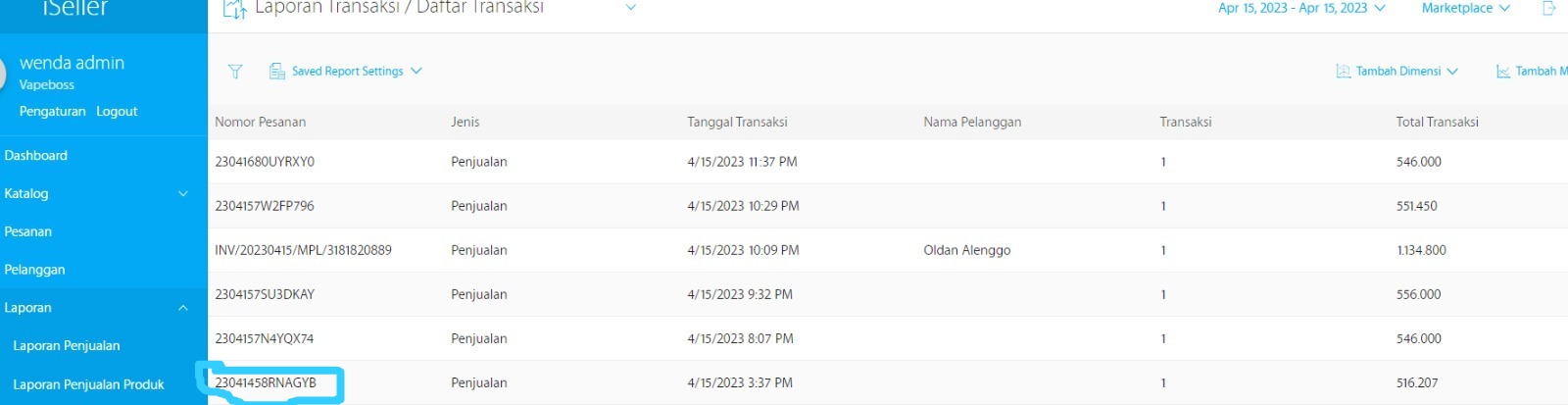
Task: Click the Tambah Dimensi icon
Action: click(1343, 72)
